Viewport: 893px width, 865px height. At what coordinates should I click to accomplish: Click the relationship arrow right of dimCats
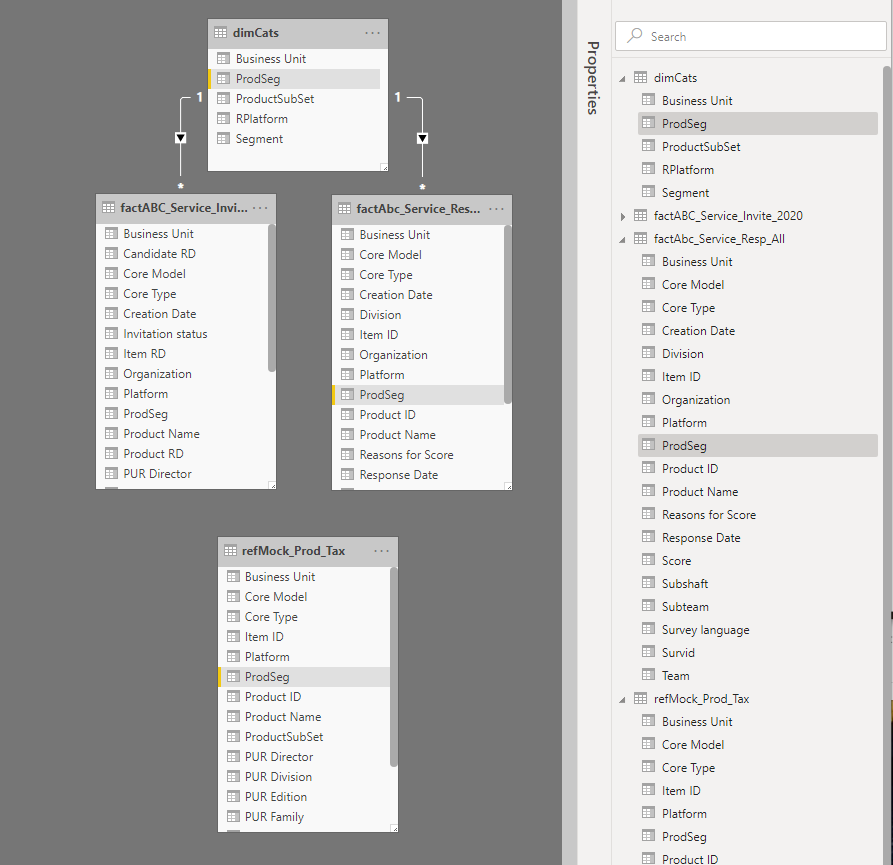[x=422, y=138]
